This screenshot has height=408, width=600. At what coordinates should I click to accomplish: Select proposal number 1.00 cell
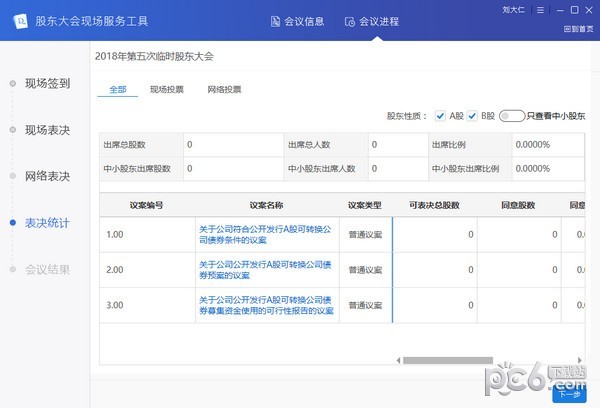[147, 235]
